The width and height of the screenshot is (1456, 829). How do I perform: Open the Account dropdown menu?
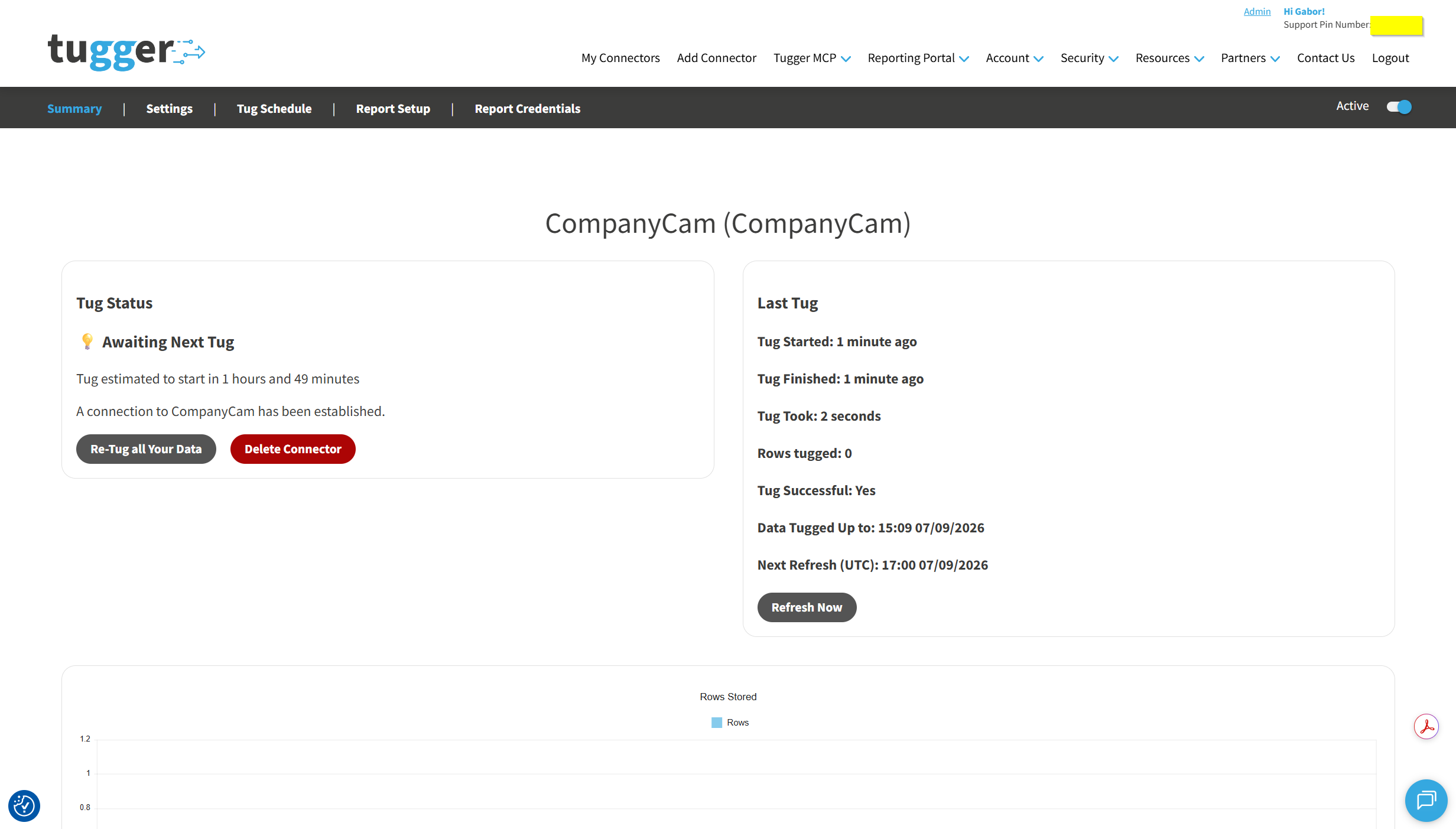[x=1015, y=58]
